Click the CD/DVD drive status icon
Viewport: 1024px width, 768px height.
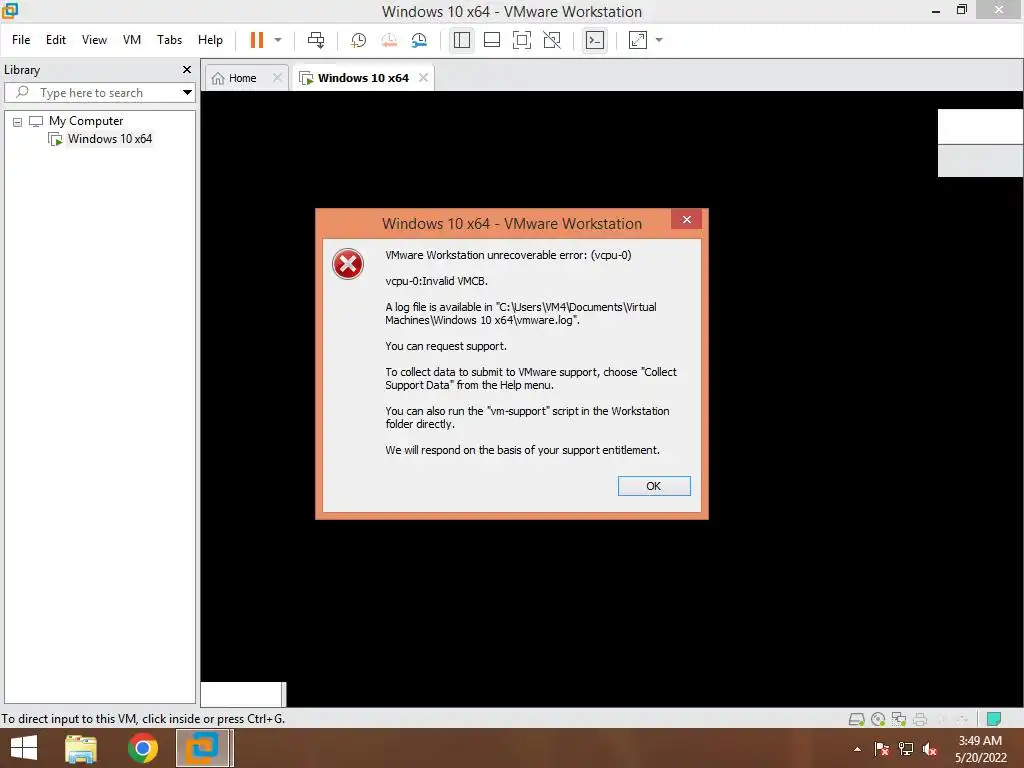(878, 719)
